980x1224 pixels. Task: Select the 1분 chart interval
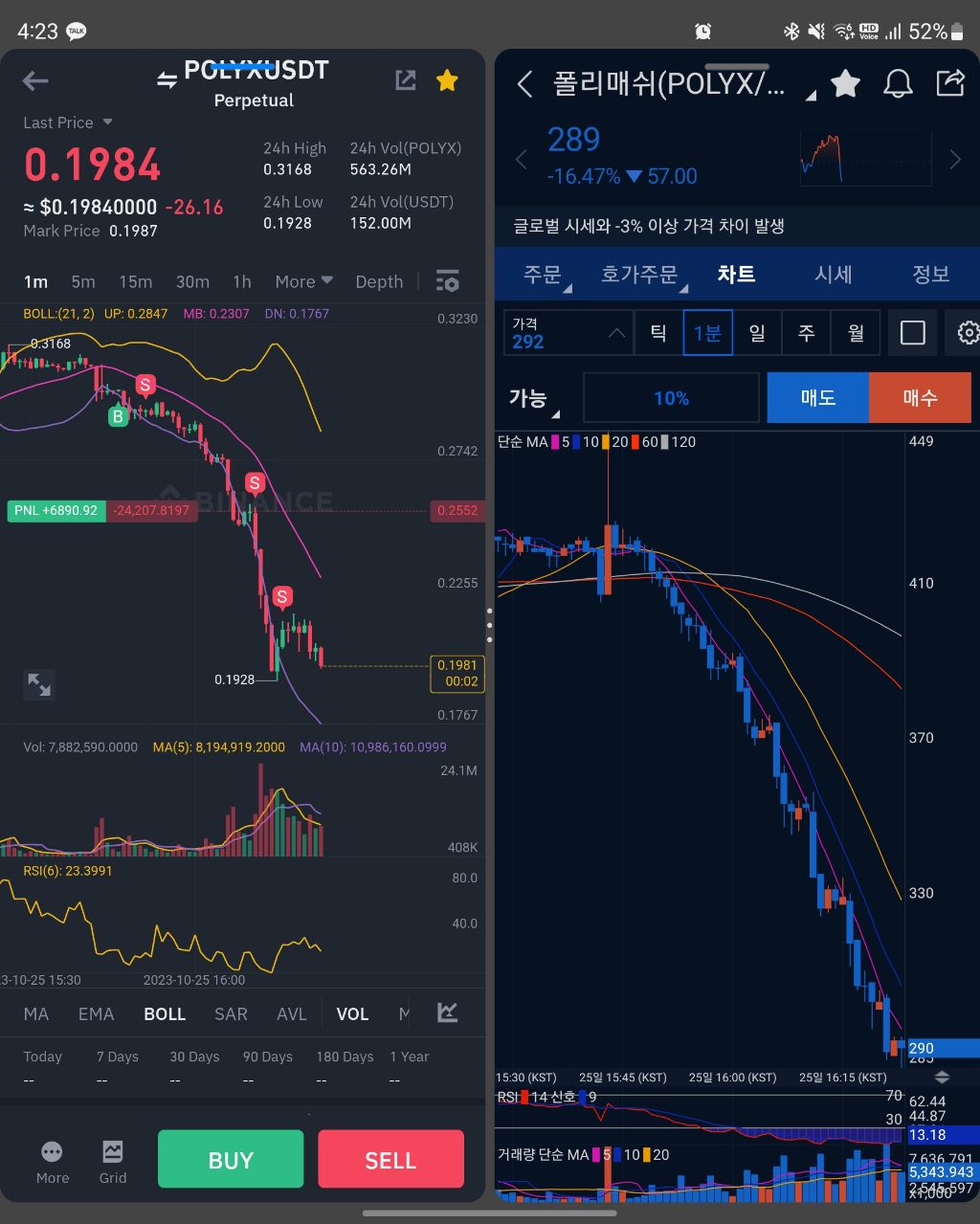[707, 333]
